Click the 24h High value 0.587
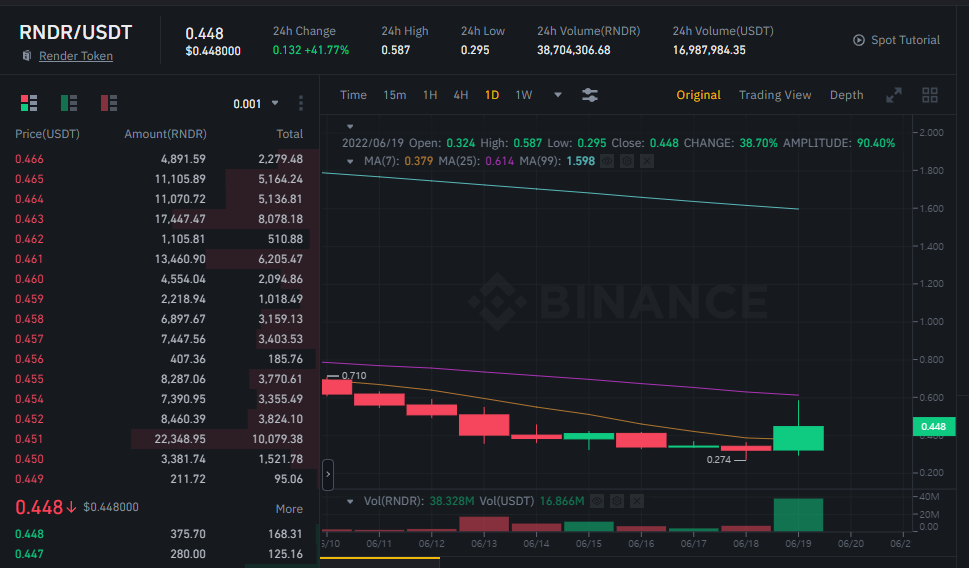Image resolution: width=969 pixels, height=568 pixels. [396, 50]
